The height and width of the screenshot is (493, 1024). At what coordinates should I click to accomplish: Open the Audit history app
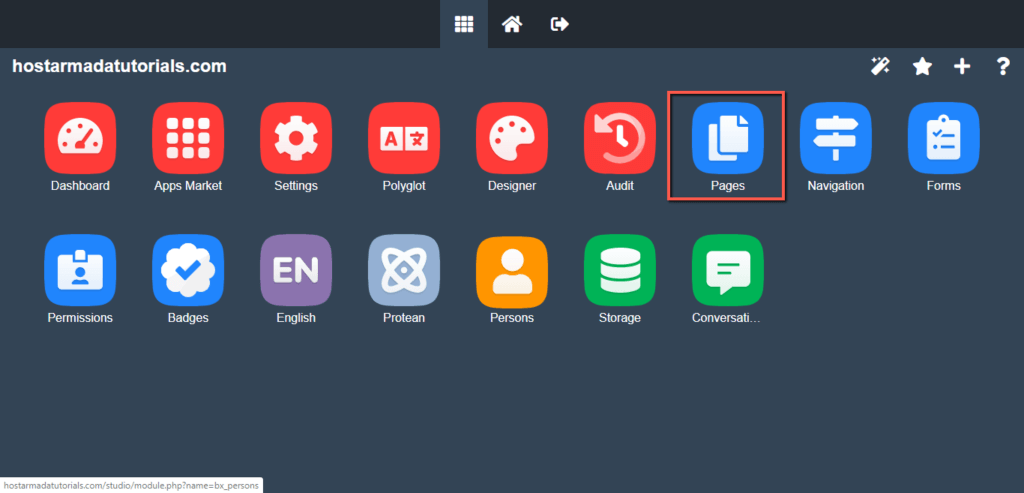click(620, 138)
